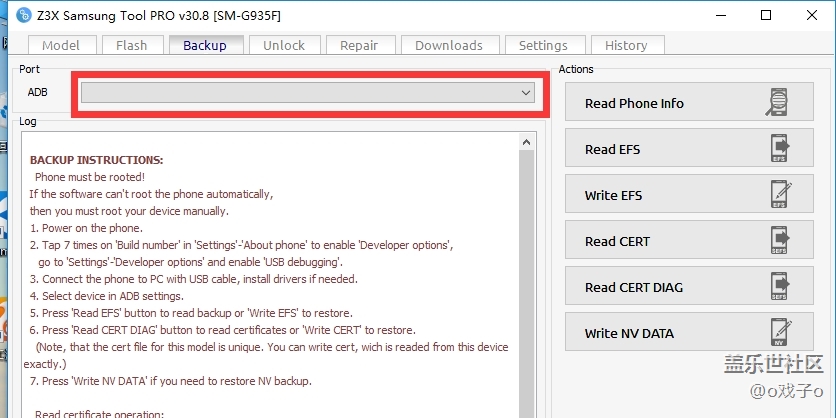The height and width of the screenshot is (418, 836).
Task: Open the ADB port dropdown arrow
Action: tap(526, 92)
